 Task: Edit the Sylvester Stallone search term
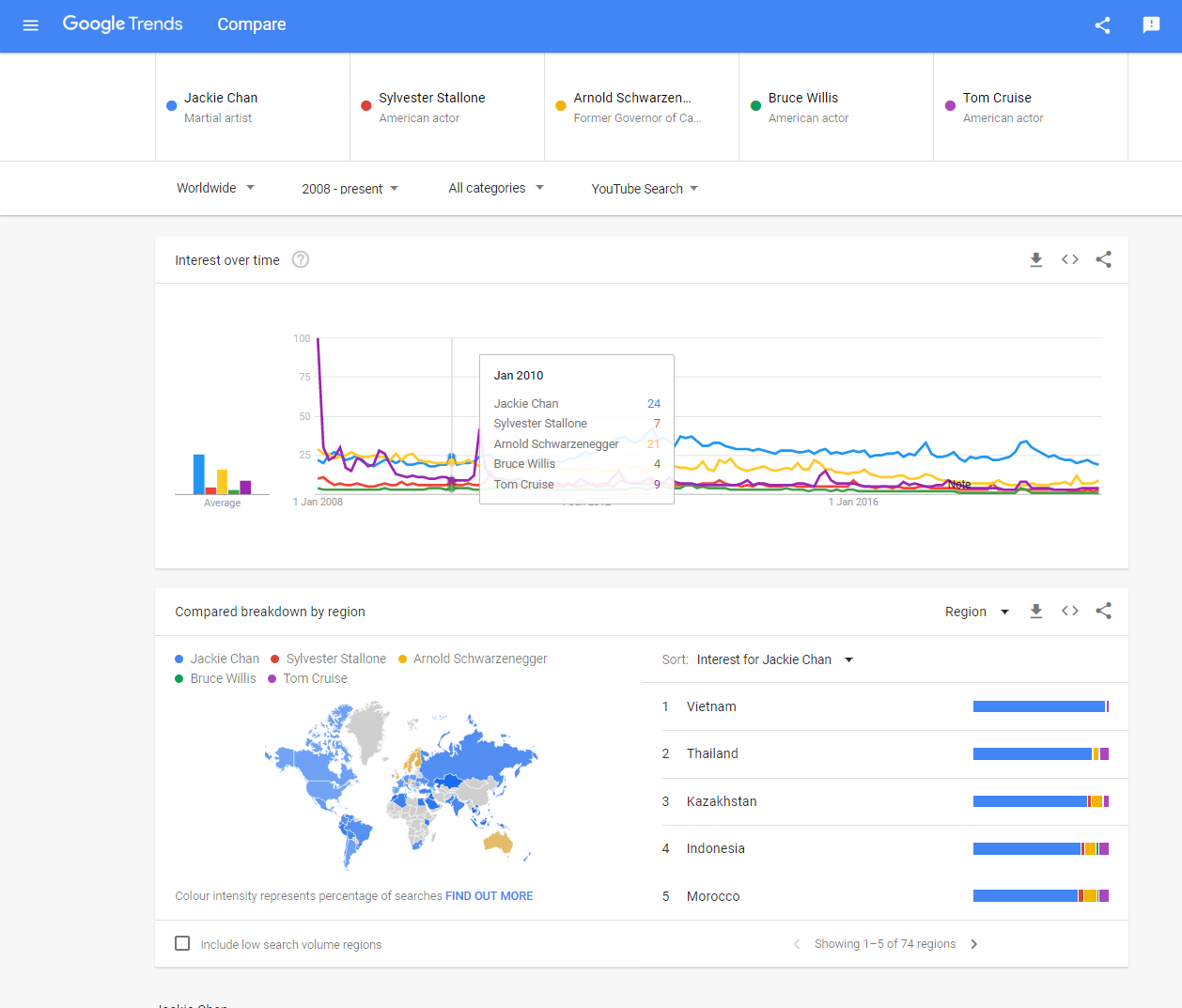447,107
